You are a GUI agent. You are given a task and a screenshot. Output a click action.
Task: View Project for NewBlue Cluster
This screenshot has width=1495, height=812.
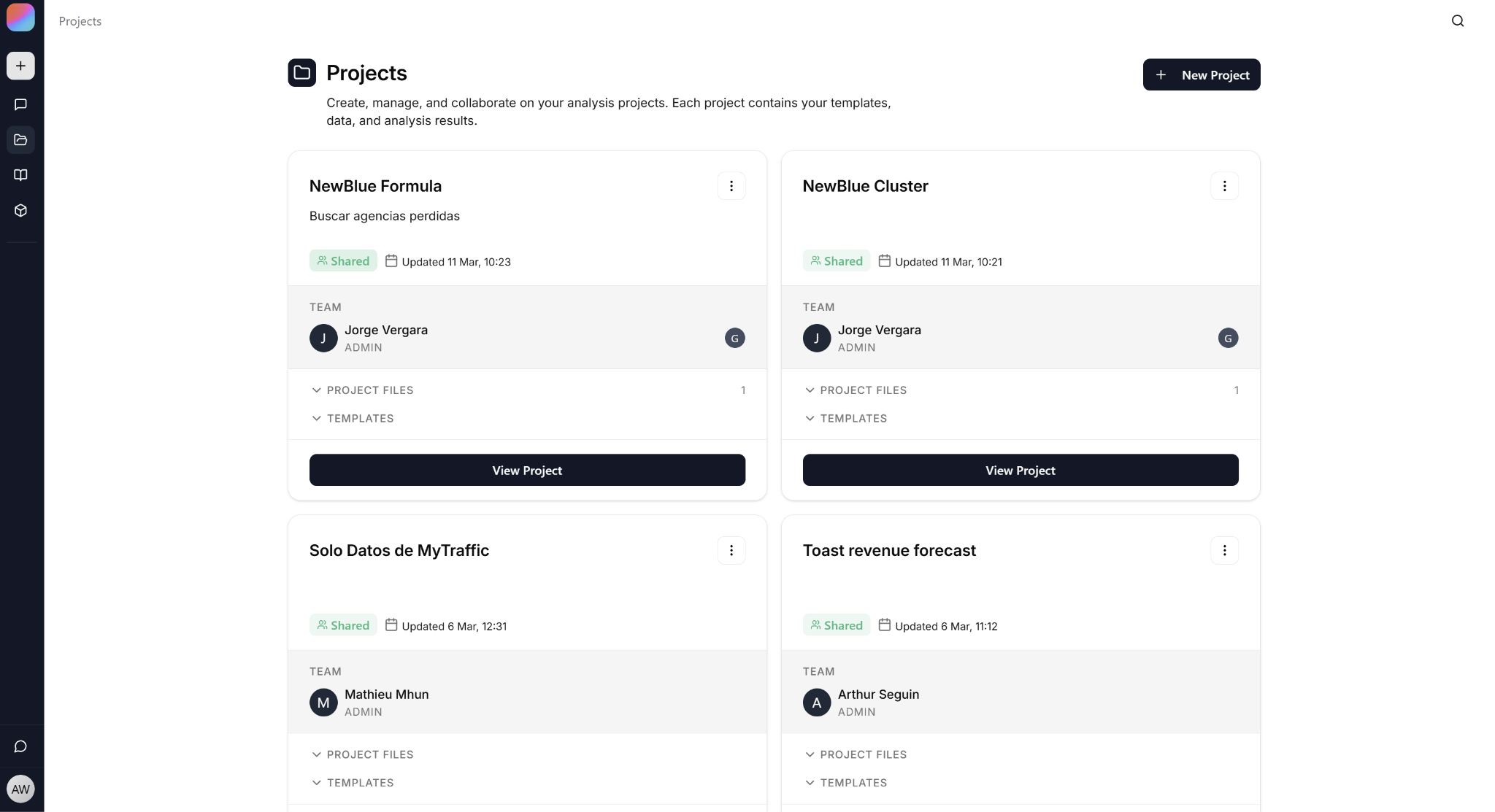pyautogui.click(x=1020, y=470)
